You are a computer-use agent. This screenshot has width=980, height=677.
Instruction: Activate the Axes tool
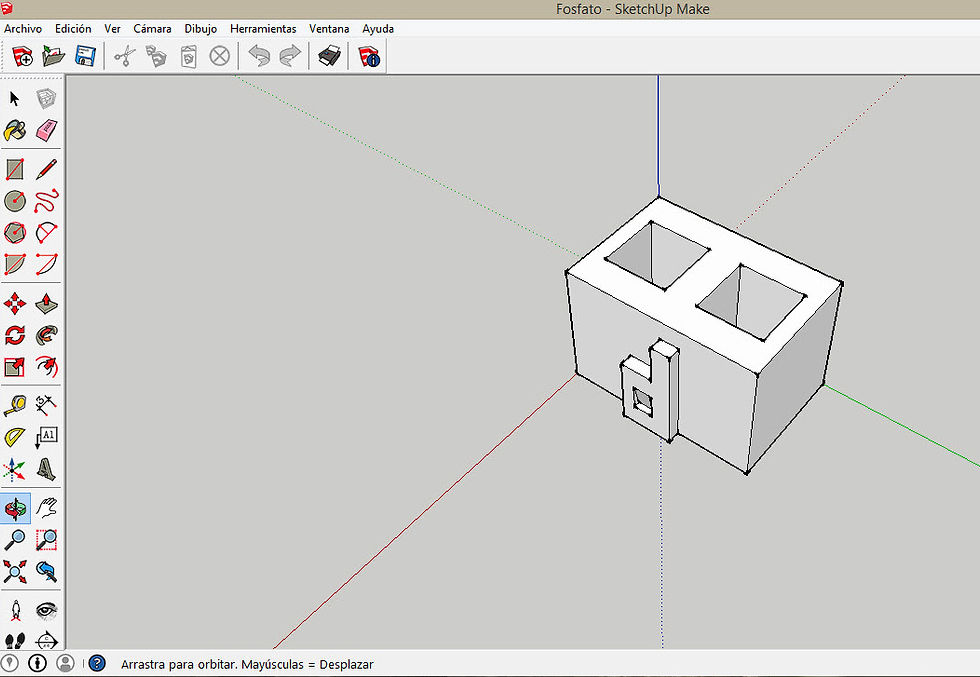[14, 469]
